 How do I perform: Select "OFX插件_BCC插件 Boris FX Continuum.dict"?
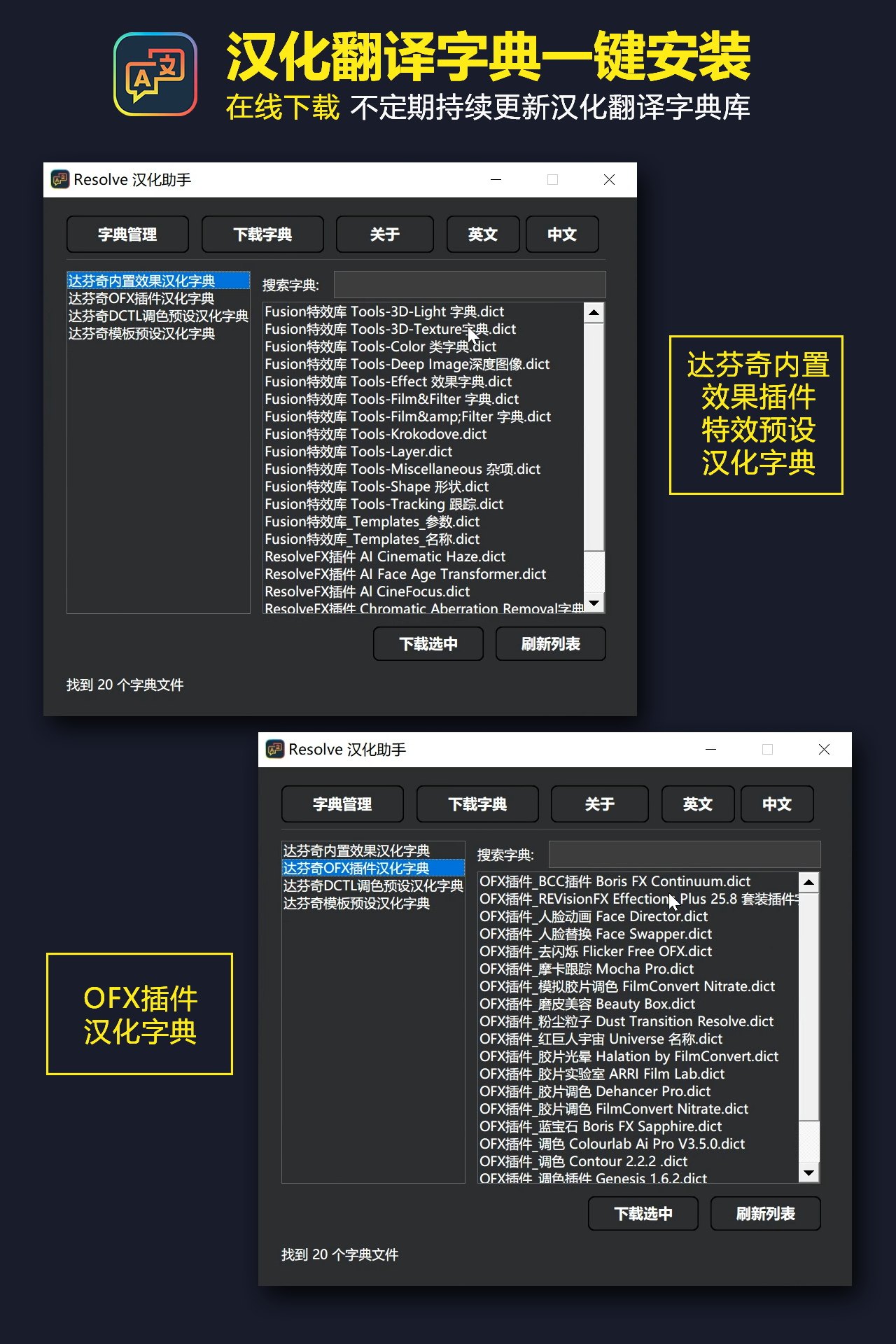click(638, 881)
